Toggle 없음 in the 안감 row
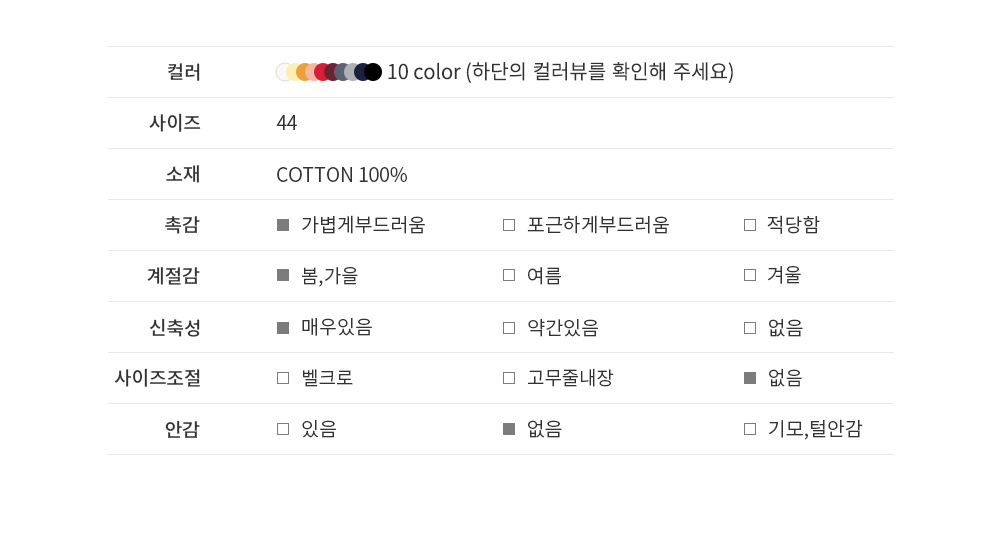The image size is (1000, 536). (509, 429)
